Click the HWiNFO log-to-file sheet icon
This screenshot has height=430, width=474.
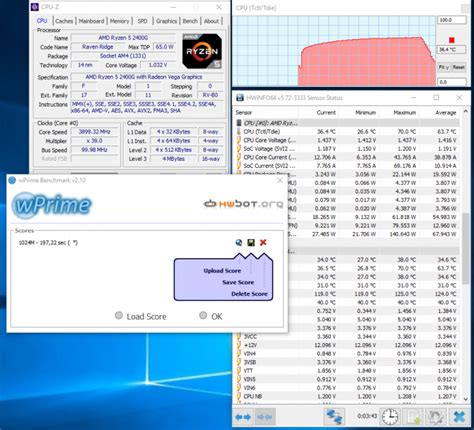tap(413, 417)
